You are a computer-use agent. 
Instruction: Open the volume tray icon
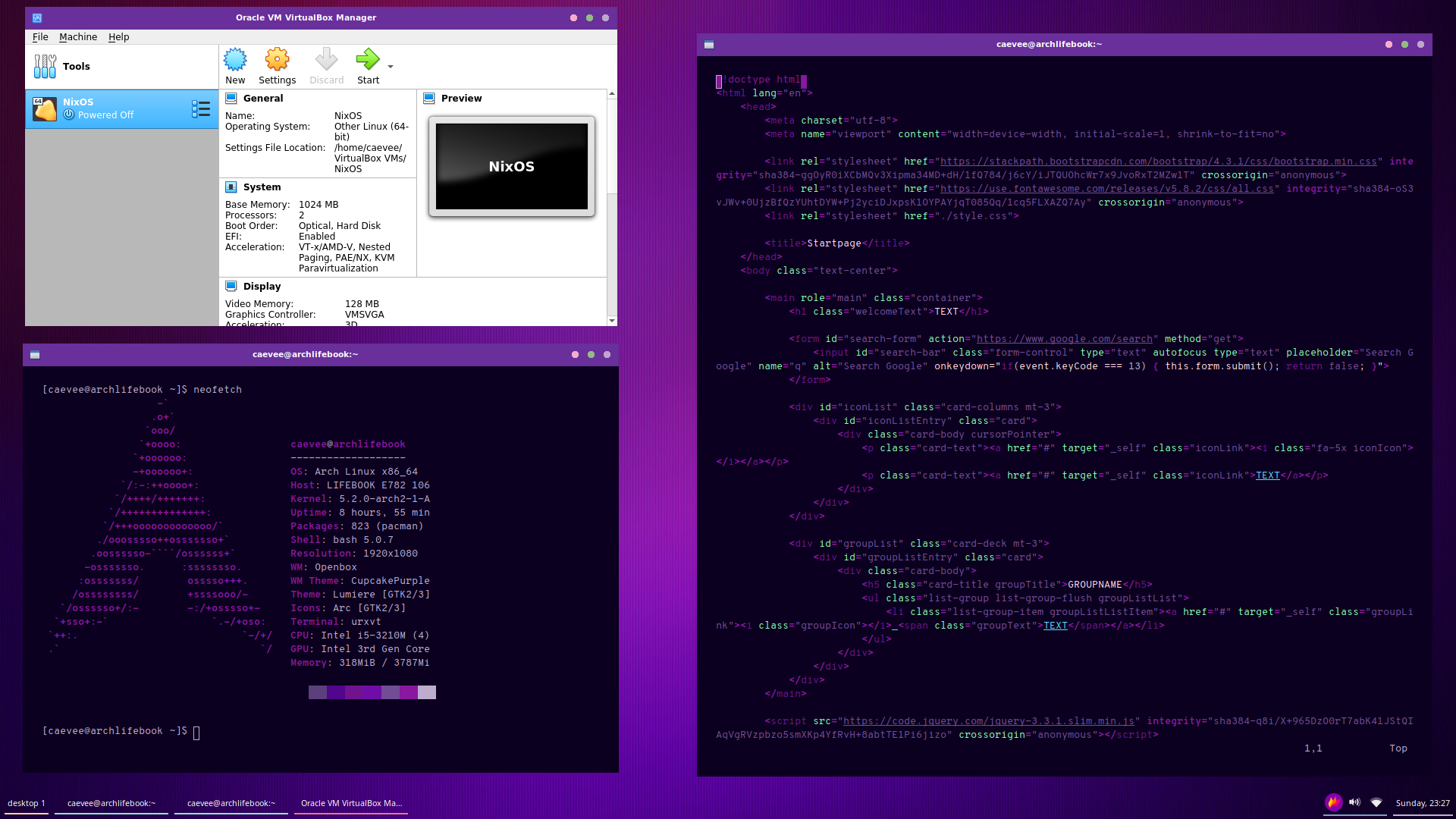(x=1354, y=802)
